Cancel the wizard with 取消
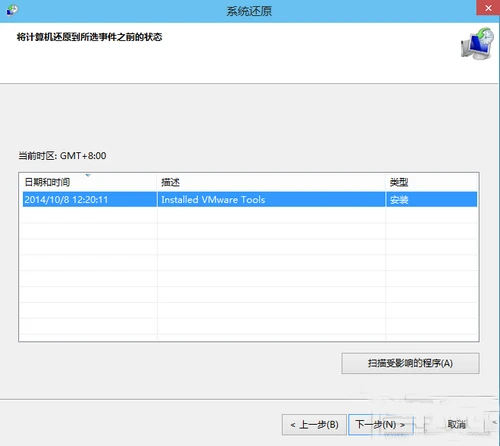 point(456,425)
